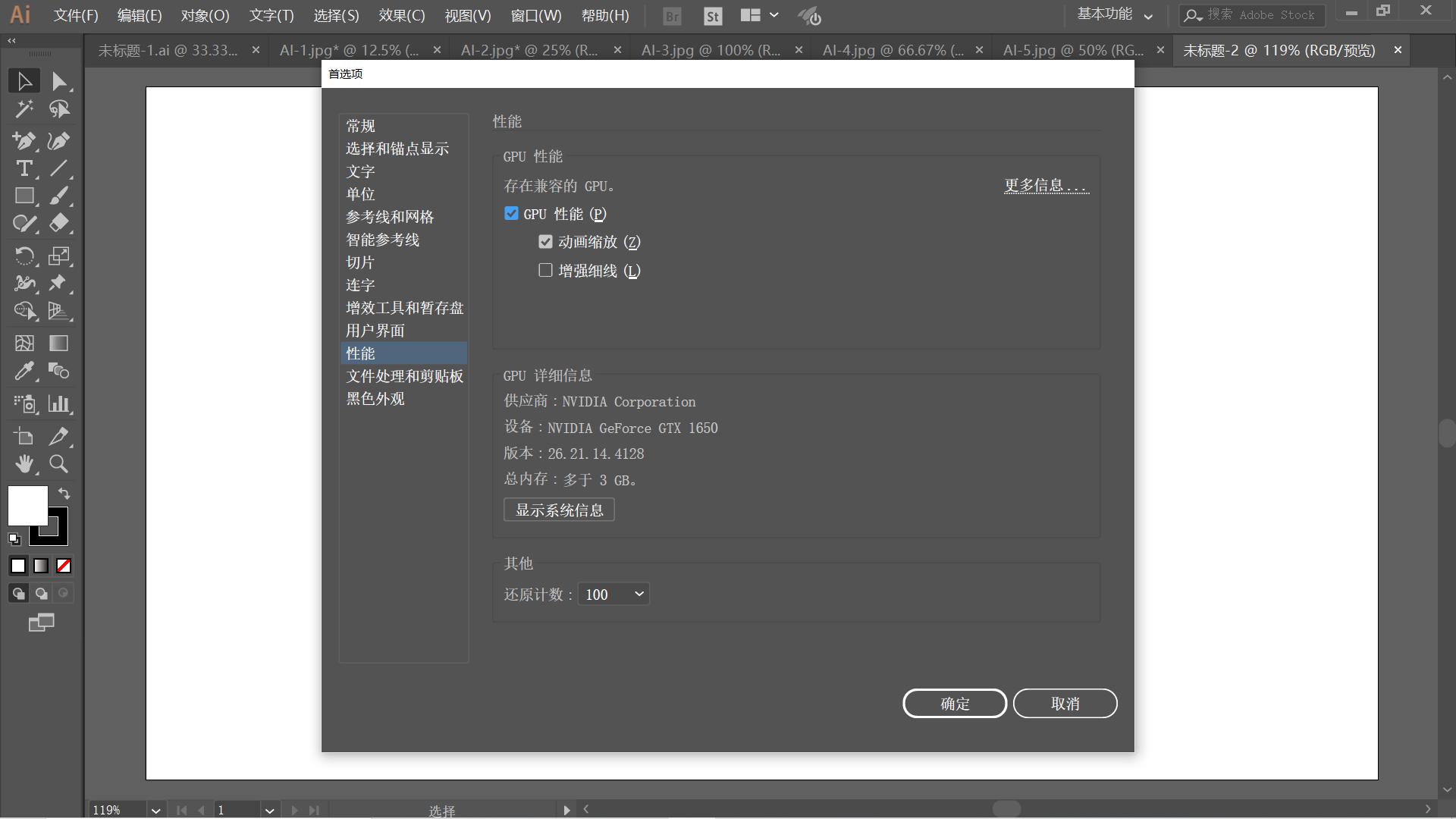The image size is (1456, 819).
Task: Enable the 增强细线 checkbox
Action: coord(545,271)
